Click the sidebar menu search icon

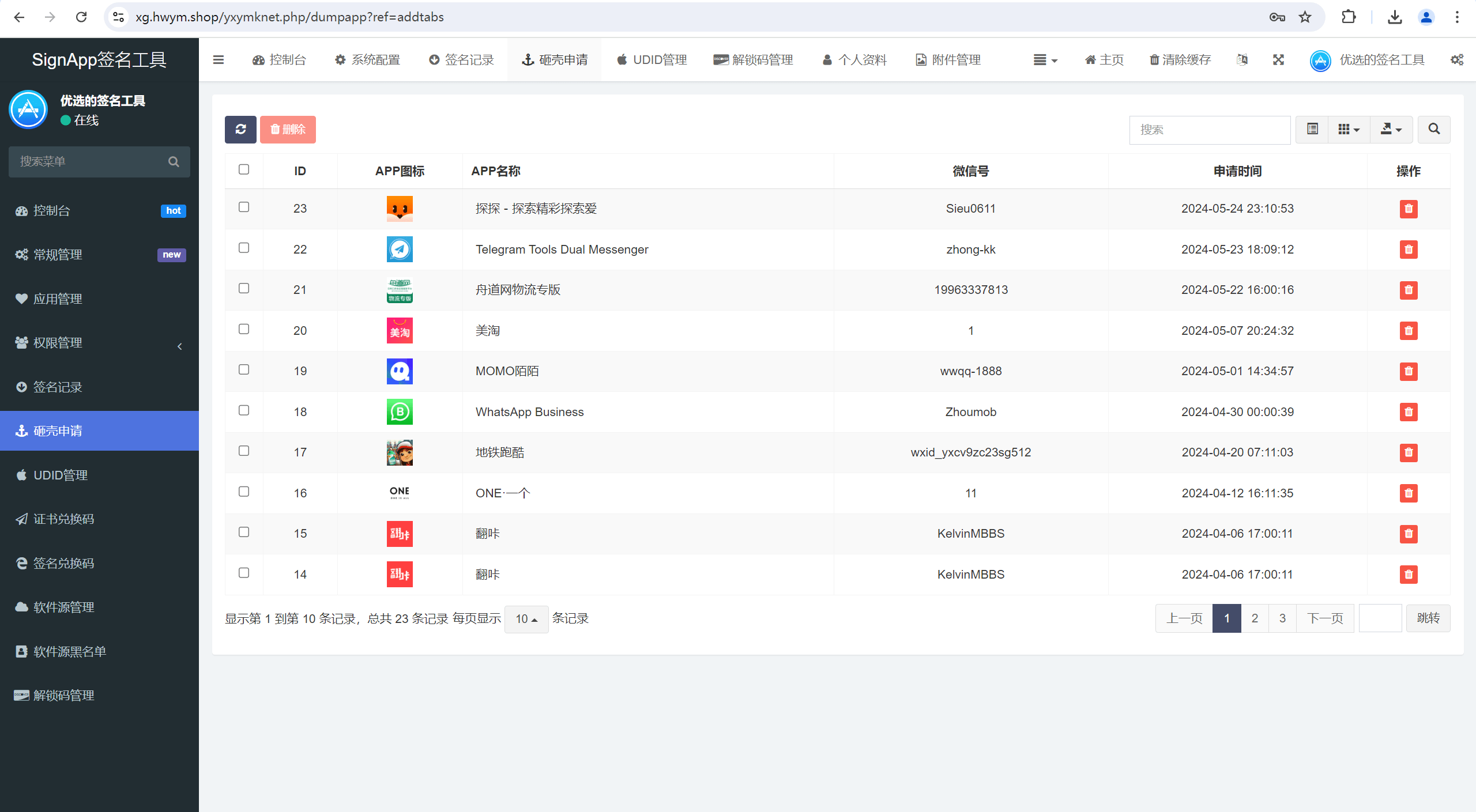[174, 161]
